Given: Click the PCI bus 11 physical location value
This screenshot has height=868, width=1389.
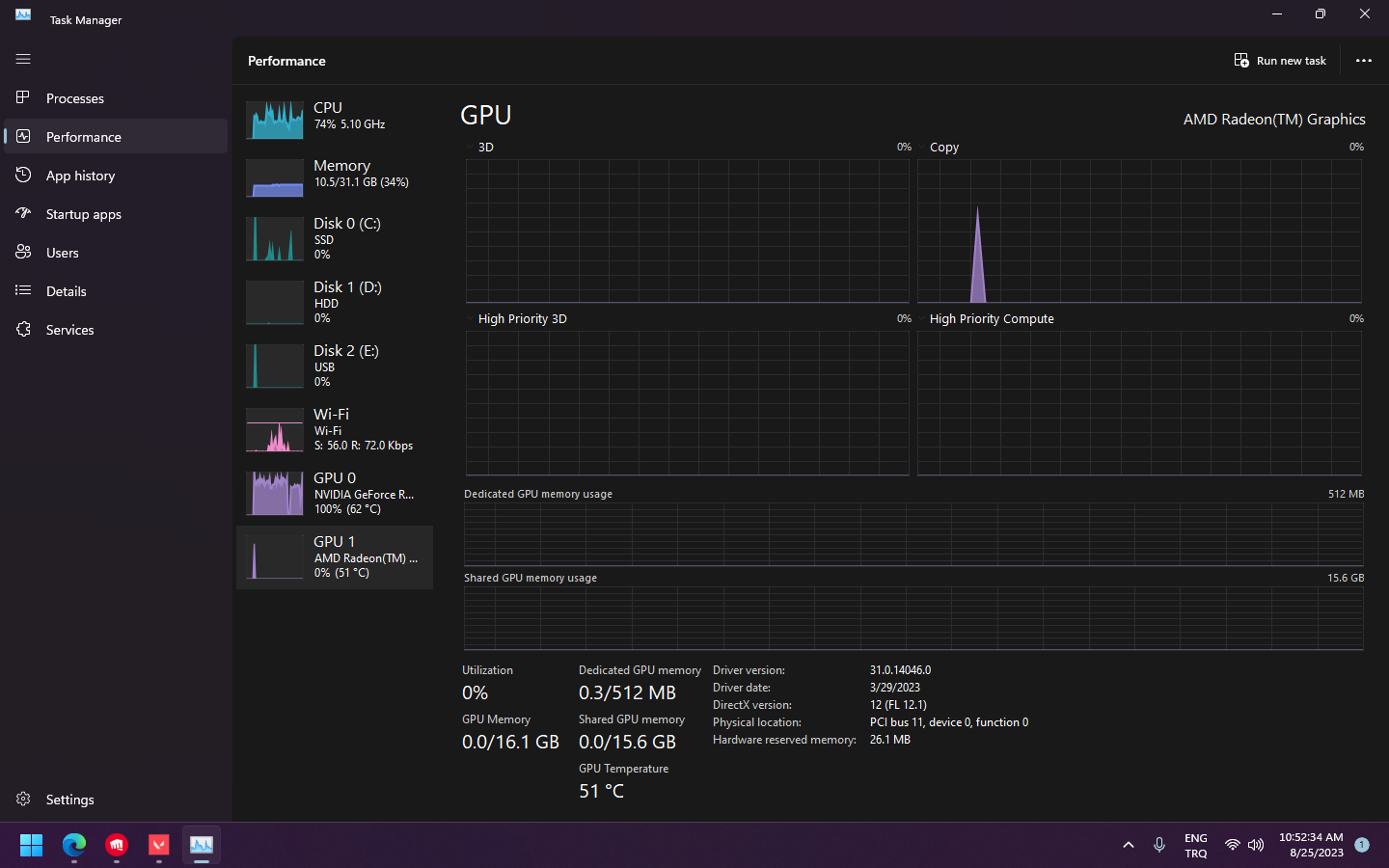Looking at the screenshot, I should tap(949, 722).
